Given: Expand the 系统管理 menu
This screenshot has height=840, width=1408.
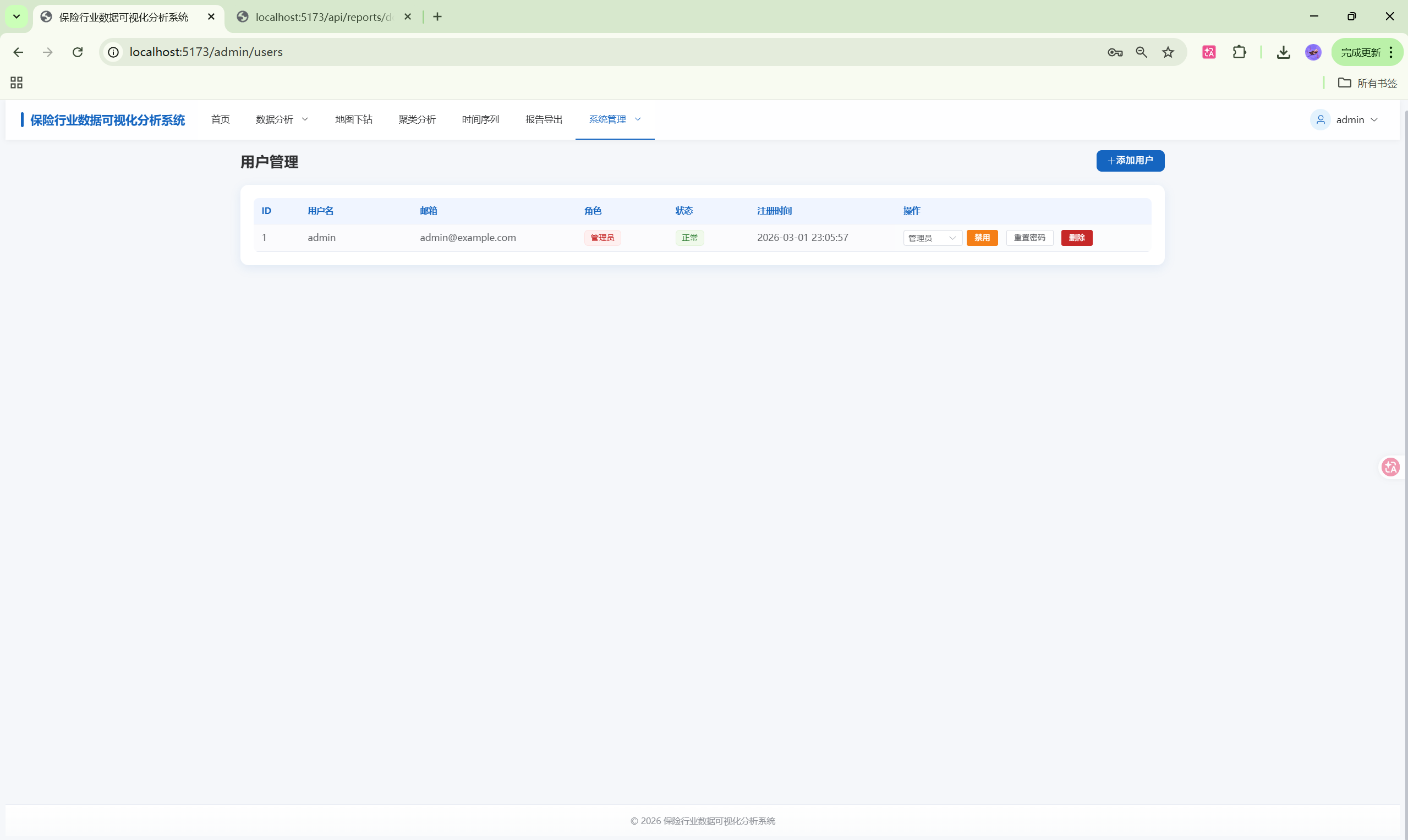Looking at the screenshot, I should [614, 119].
